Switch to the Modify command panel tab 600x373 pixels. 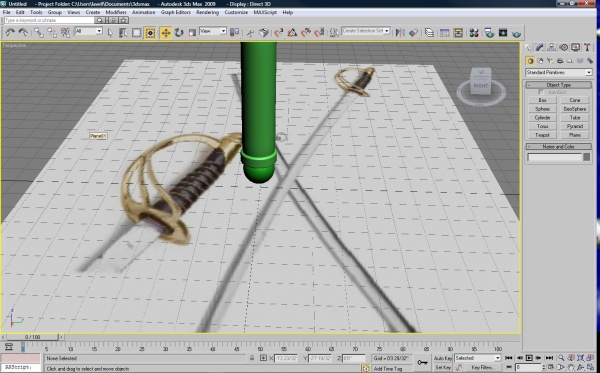[540, 47]
